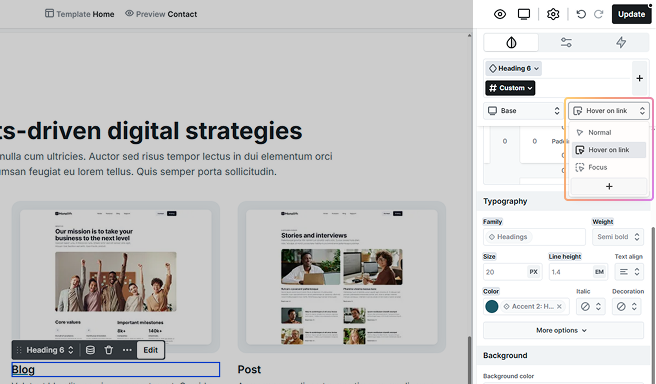
Task: Switch to the Style tab (leaf icon)
Action: [x=511, y=42]
